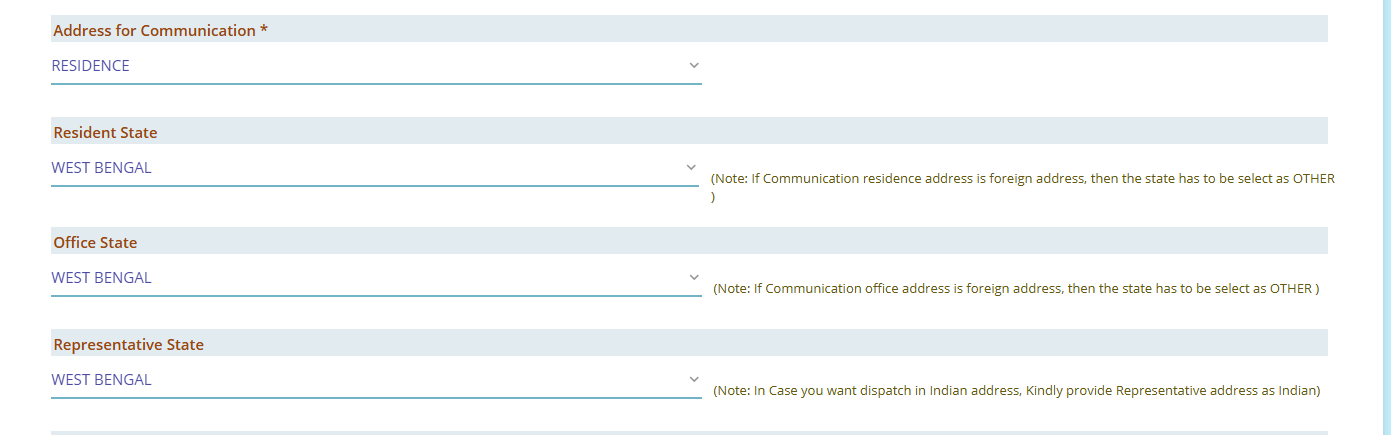The width and height of the screenshot is (1391, 435).
Task: Click the chevron arrow in Office State dropdown
Action: tap(694, 277)
